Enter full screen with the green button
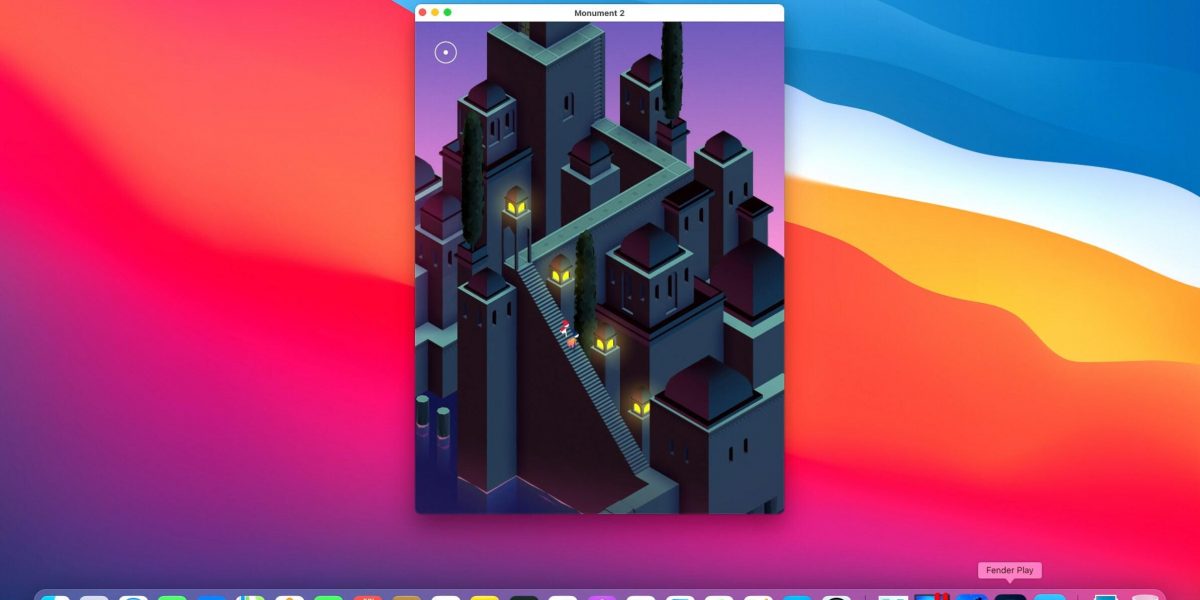This screenshot has width=1200, height=600. point(447,12)
